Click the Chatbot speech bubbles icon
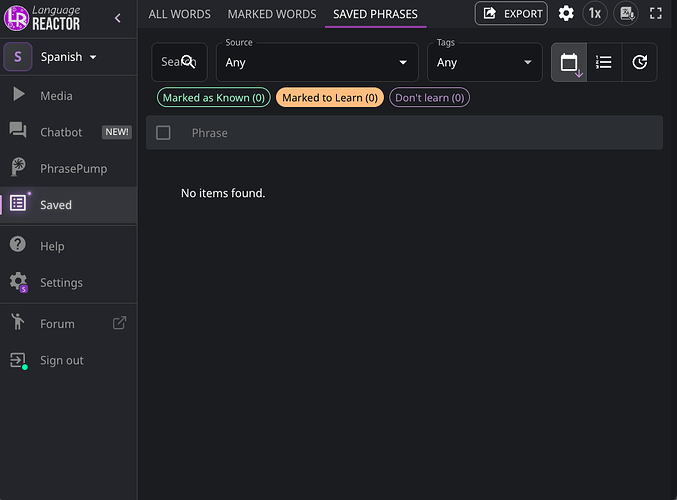This screenshot has width=677, height=500. coord(18,130)
